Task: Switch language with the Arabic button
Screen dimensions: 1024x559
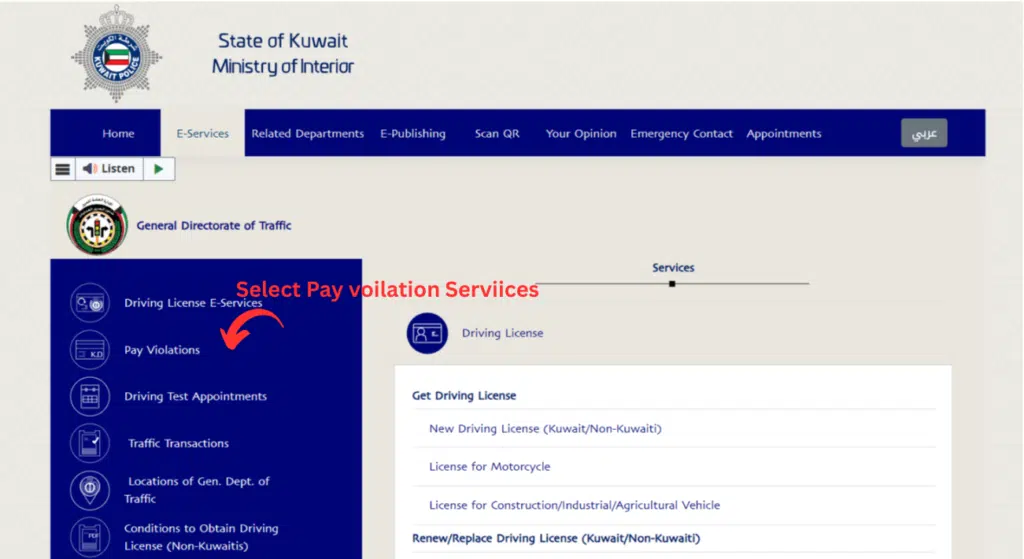Action: [x=924, y=133]
